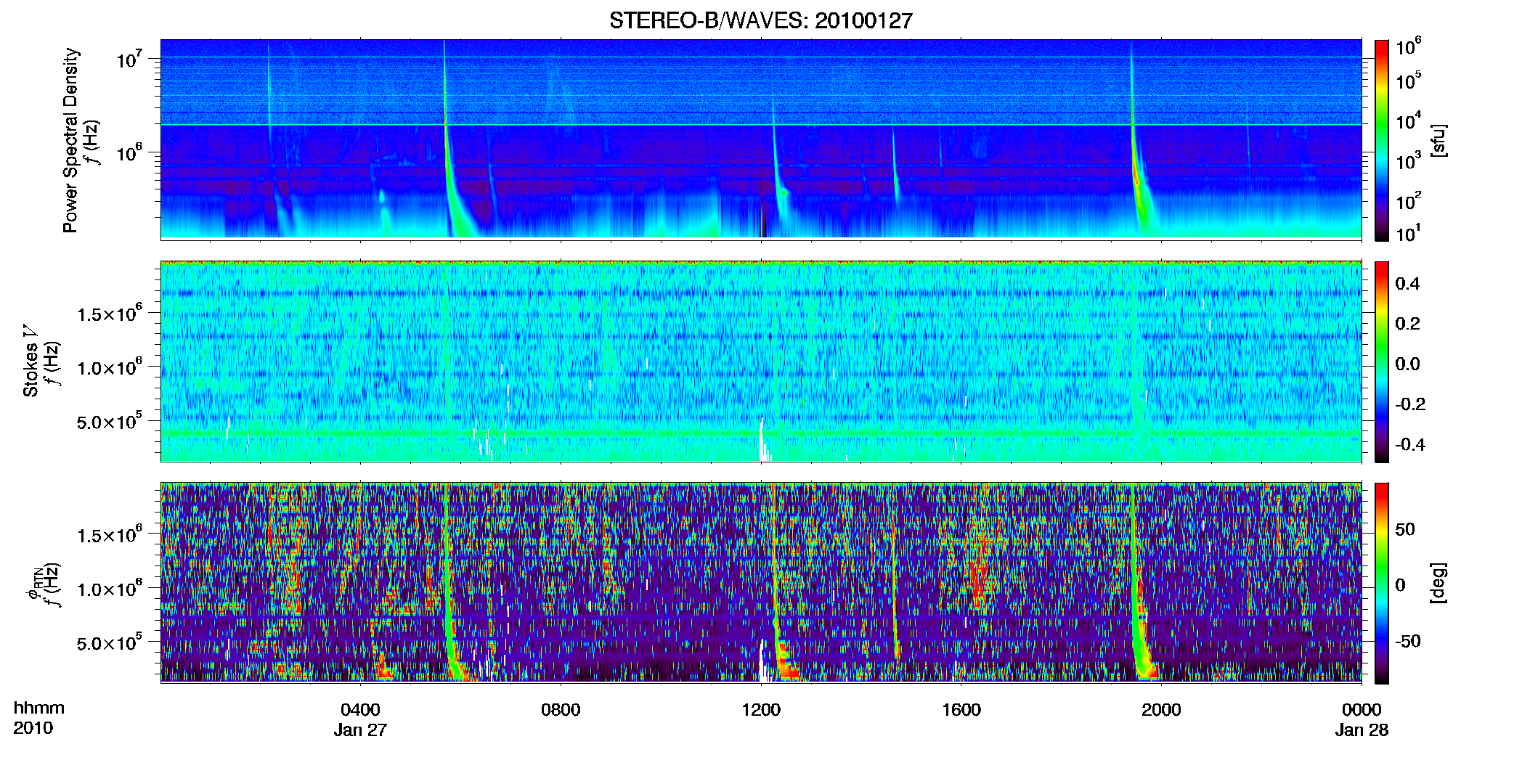Click the φRTN axis label of the bottom panel
The width and height of the screenshot is (1522, 784).
pyautogui.click(x=33, y=583)
